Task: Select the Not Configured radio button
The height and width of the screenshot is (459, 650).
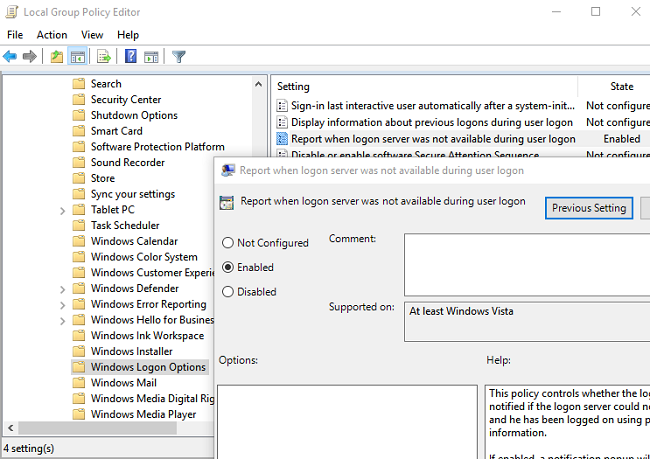Action: pos(228,243)
